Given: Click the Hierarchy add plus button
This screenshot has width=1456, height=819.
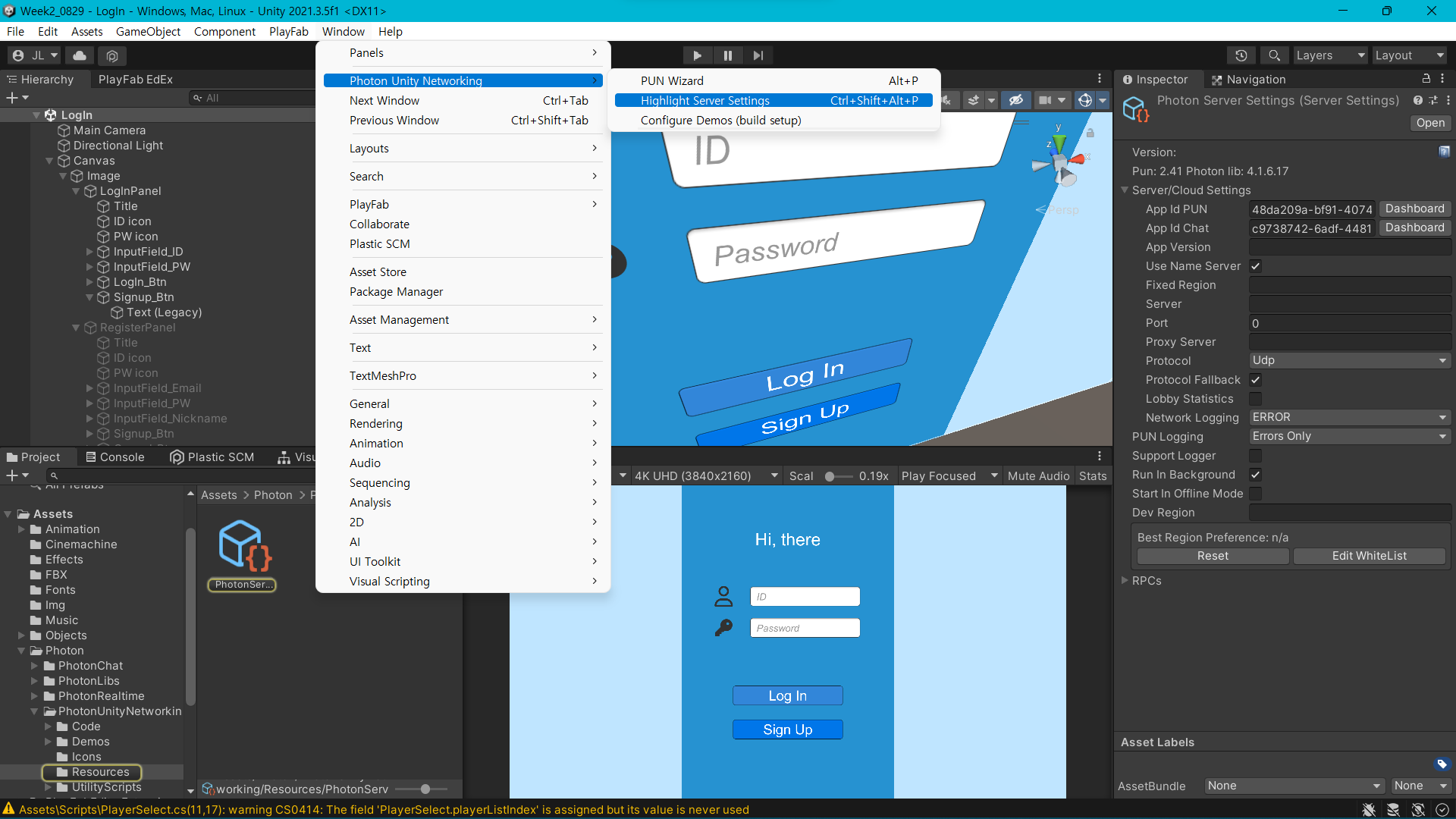Looking at the screenshot, I should point(11,98).
